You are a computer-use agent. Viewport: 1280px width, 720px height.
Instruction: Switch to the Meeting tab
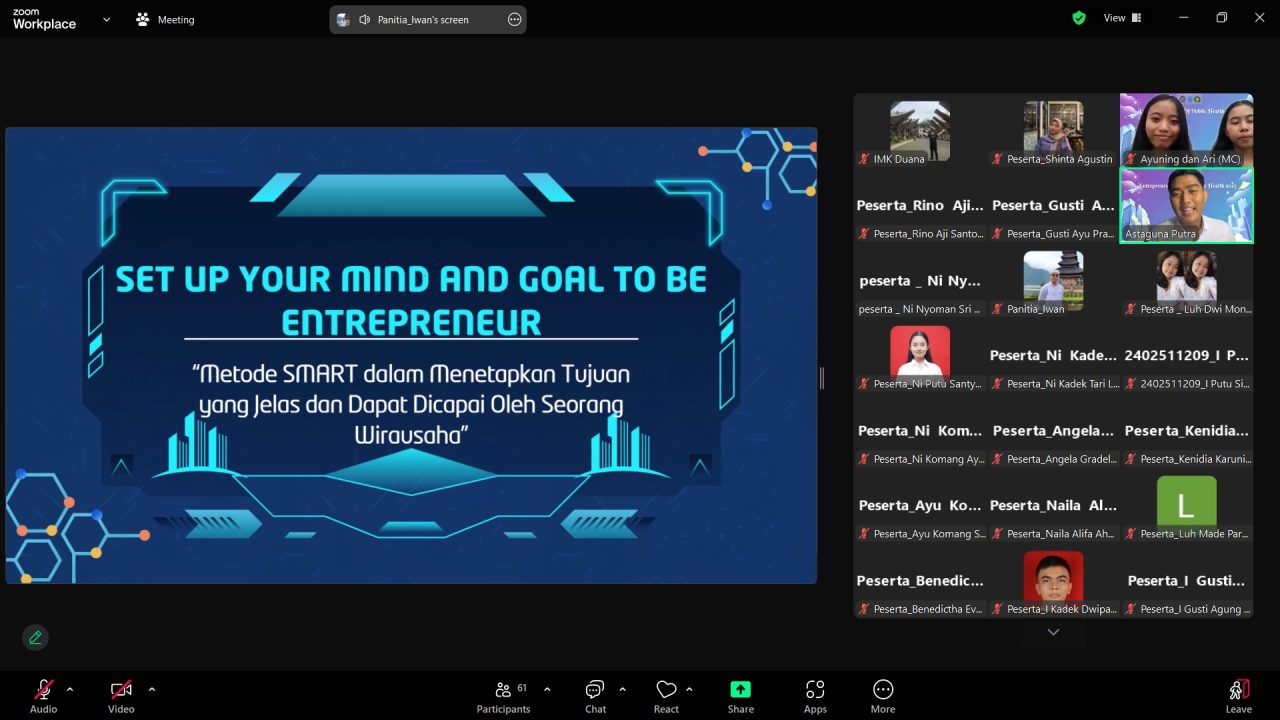[165, 20]
